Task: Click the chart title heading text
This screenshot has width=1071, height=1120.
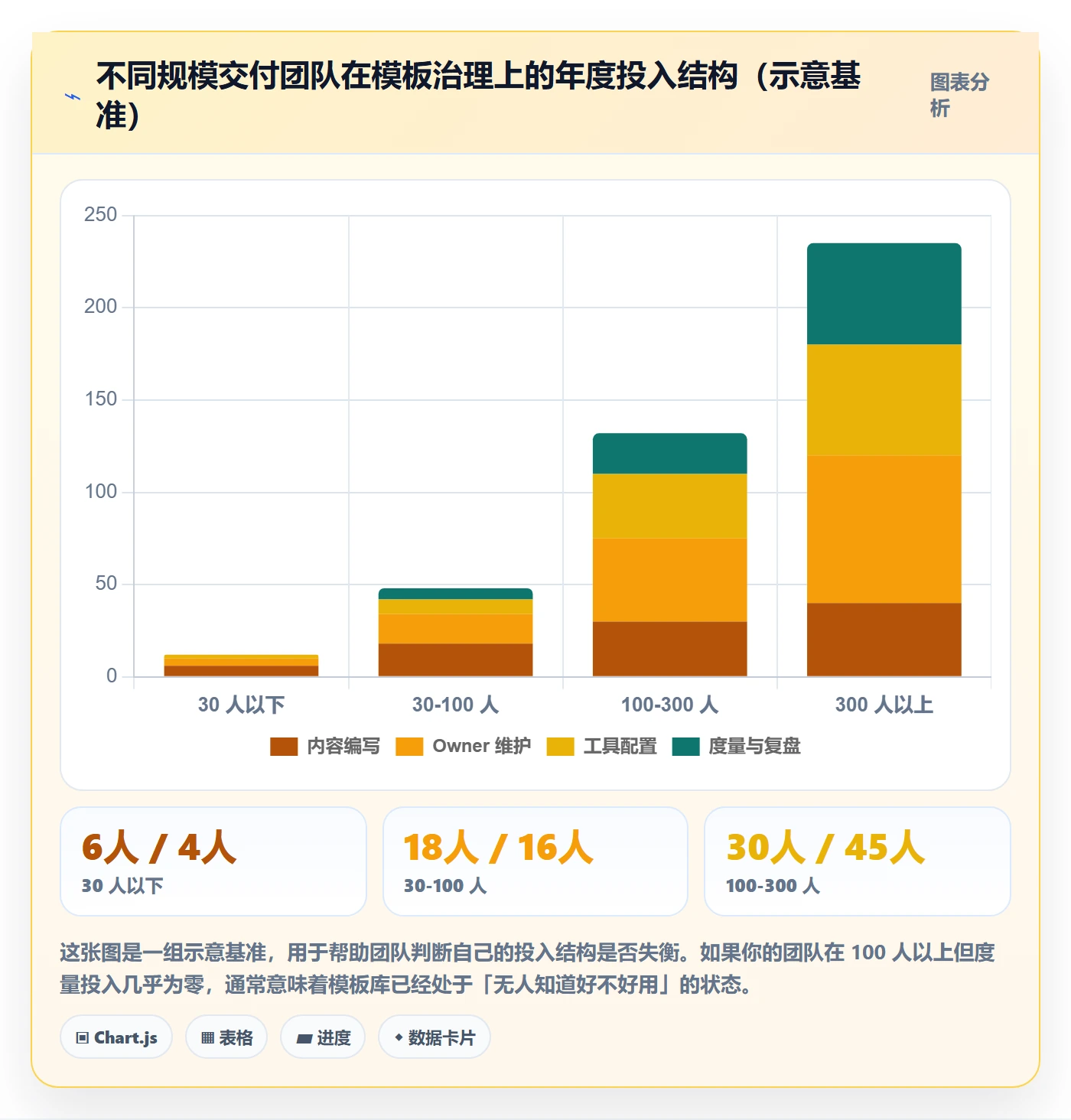Action: (x=479, y=96)
